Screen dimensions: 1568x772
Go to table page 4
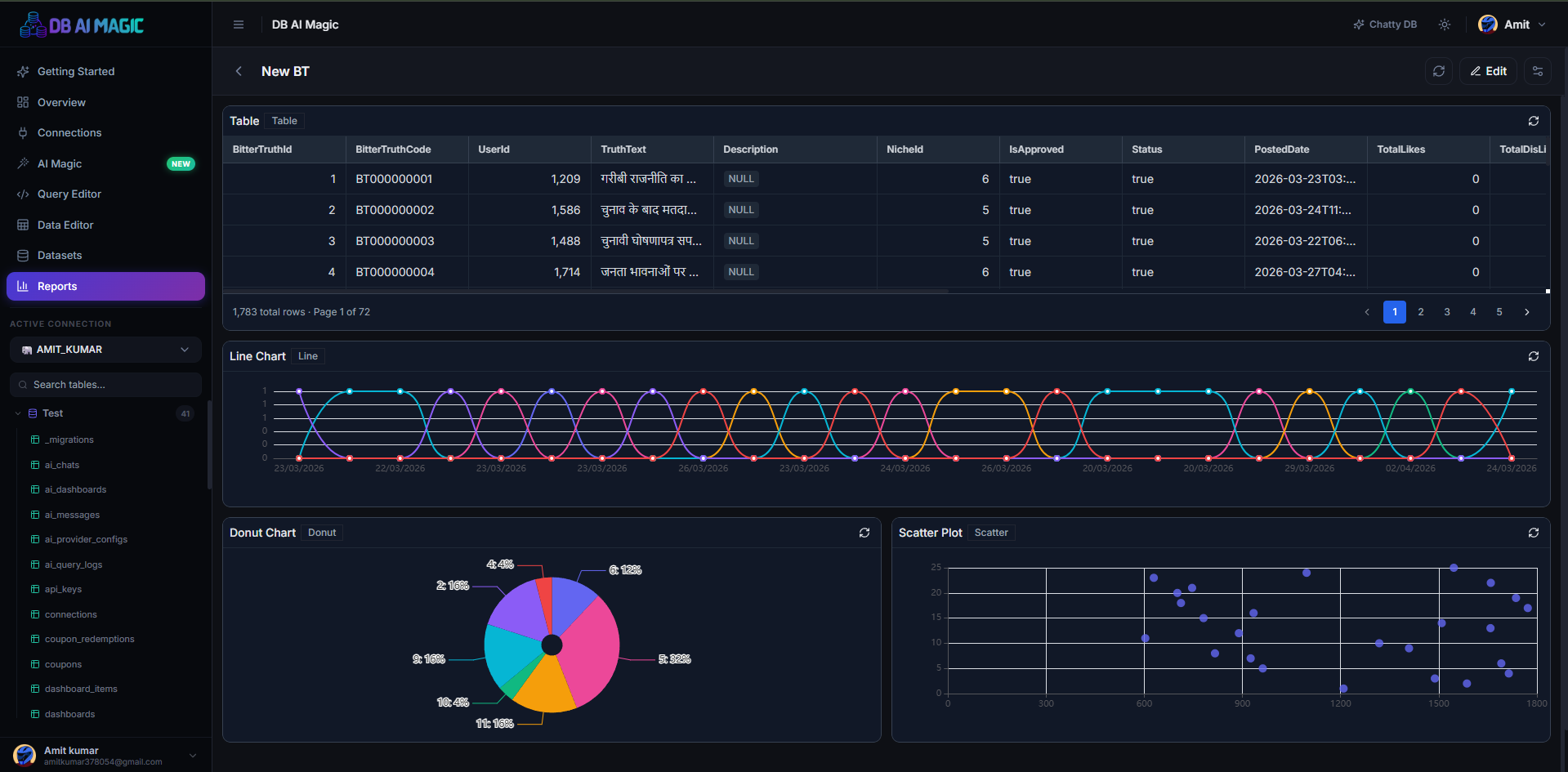pyautogui.click(x=1473, y=312)
